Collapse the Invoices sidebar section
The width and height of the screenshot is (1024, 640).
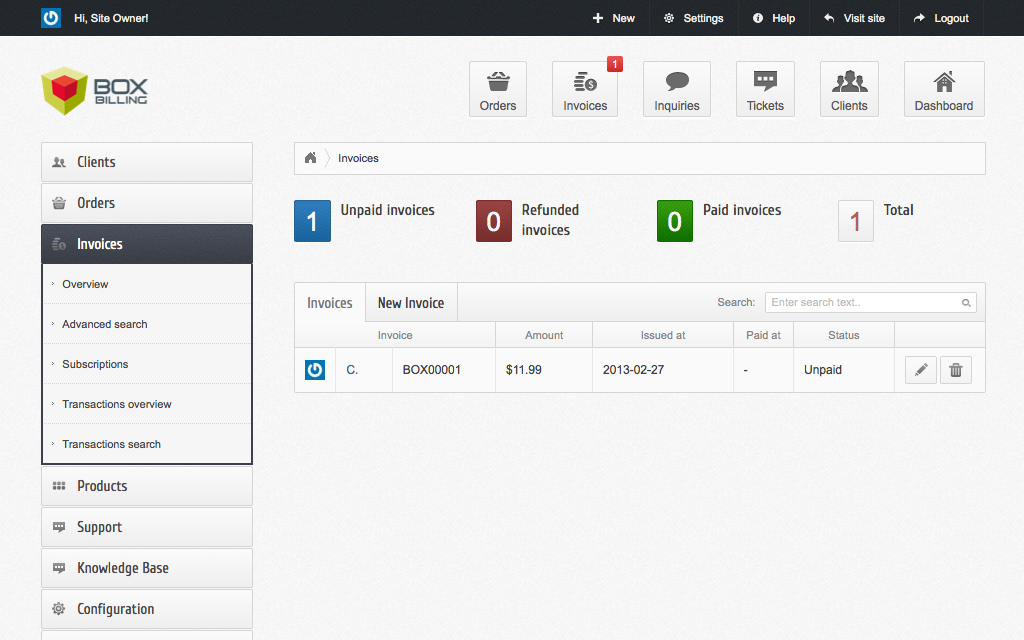pyautogui.click(x=147, y=244)
